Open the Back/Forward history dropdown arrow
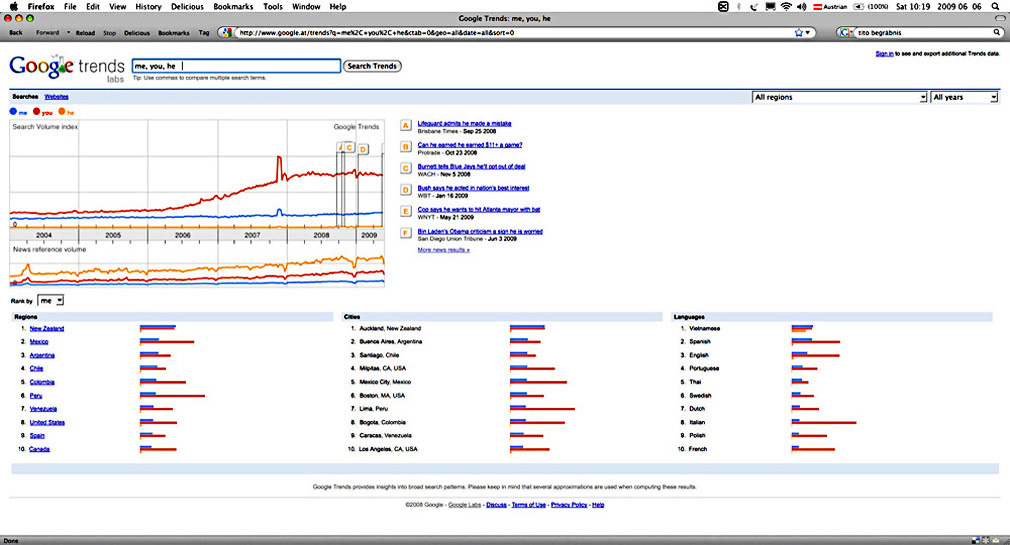Screen dimensions: 1010x545 pos(68,32)
